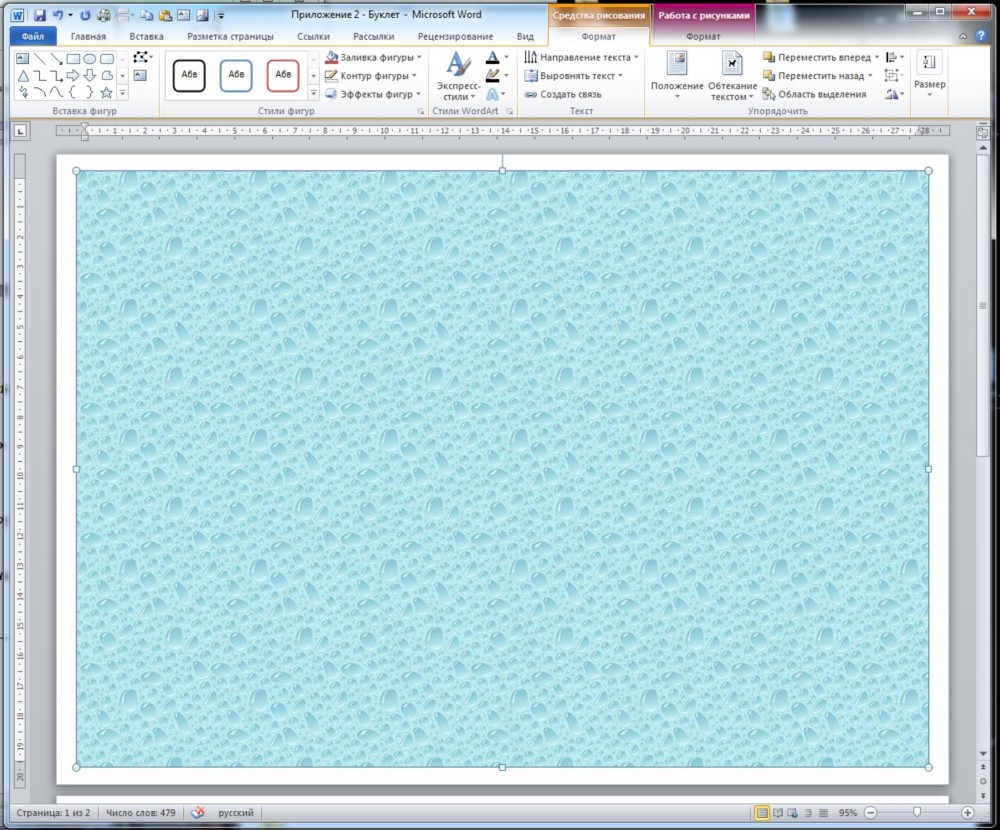1000x830 pixels.
Task: Open the Word Help question mark icon
Action: (x=985, y=37)
